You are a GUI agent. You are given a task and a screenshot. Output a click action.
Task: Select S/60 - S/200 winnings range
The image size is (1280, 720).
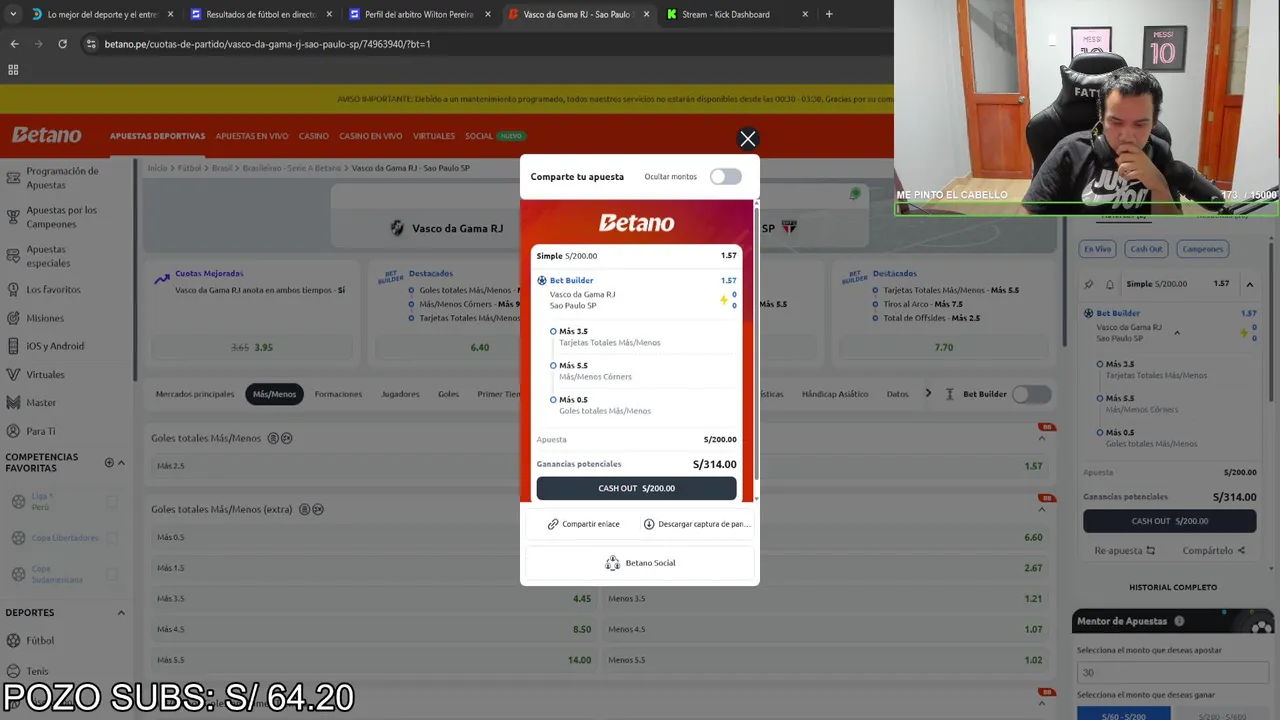pos(1124,715)
